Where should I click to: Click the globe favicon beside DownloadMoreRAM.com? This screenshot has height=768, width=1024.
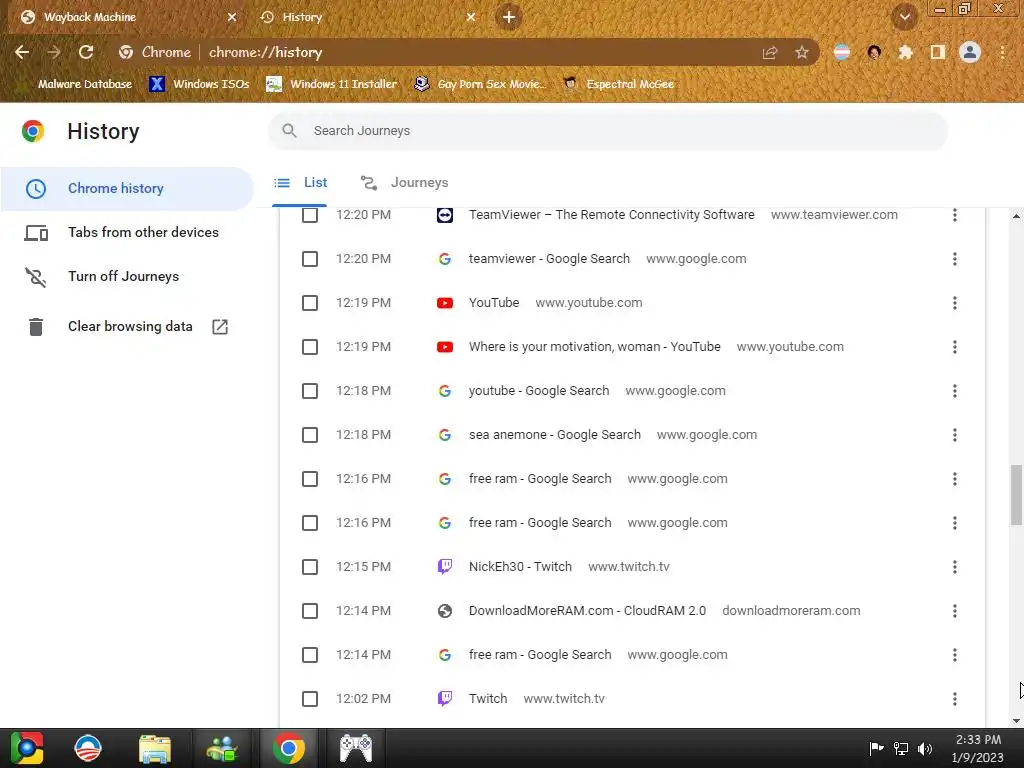pos(445,611)
